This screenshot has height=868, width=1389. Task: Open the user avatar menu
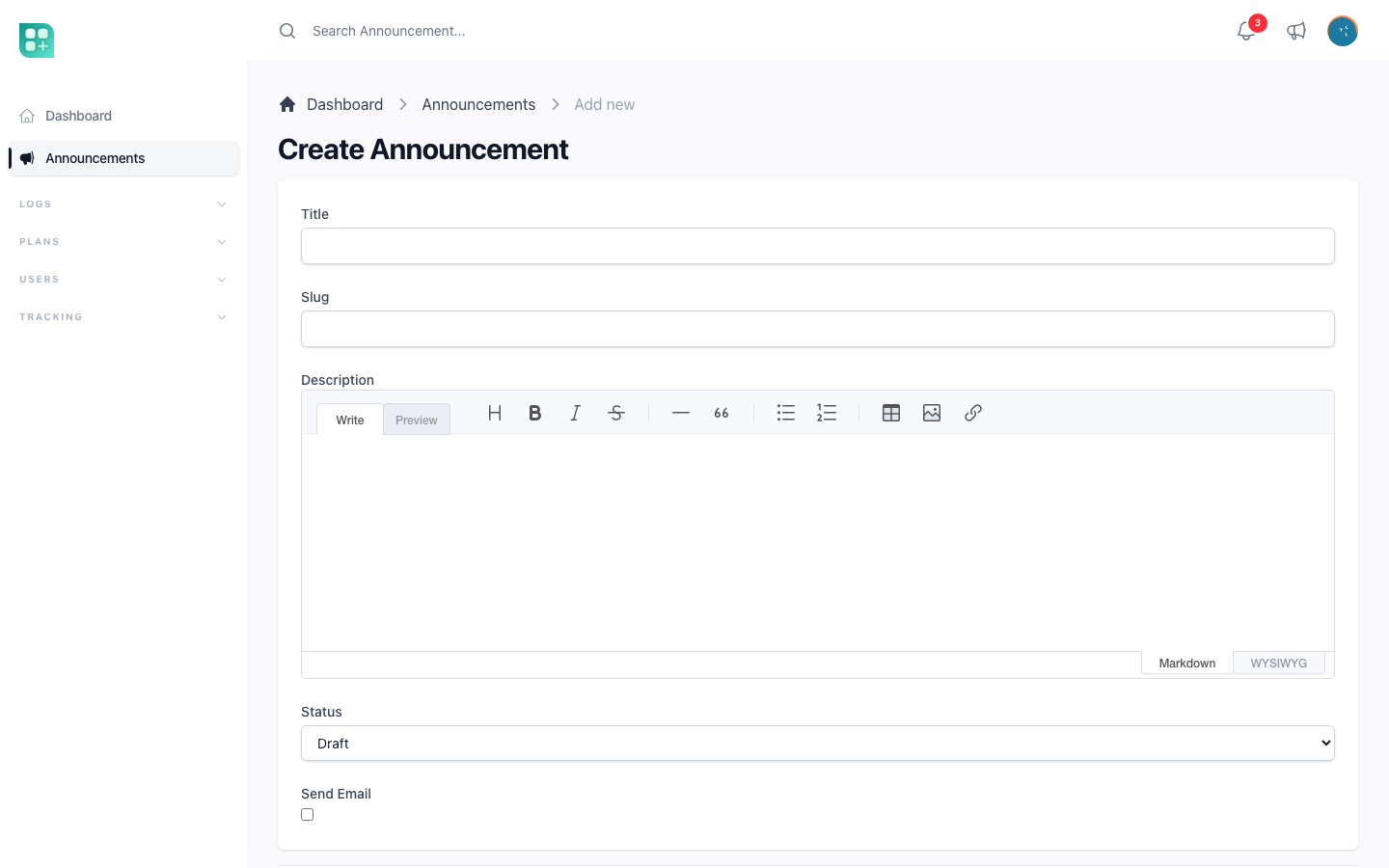(x=1343, y=31)
